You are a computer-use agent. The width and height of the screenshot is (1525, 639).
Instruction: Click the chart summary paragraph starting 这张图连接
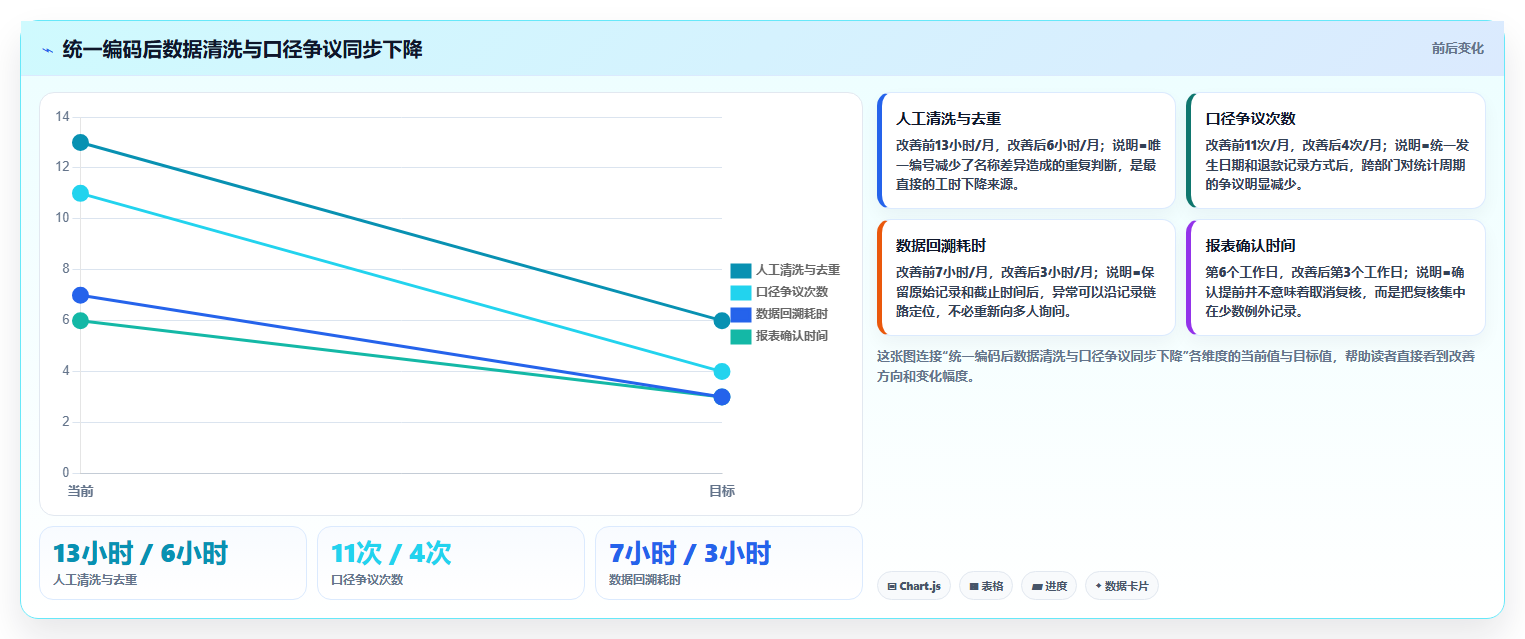click(x=1177, y=366)
